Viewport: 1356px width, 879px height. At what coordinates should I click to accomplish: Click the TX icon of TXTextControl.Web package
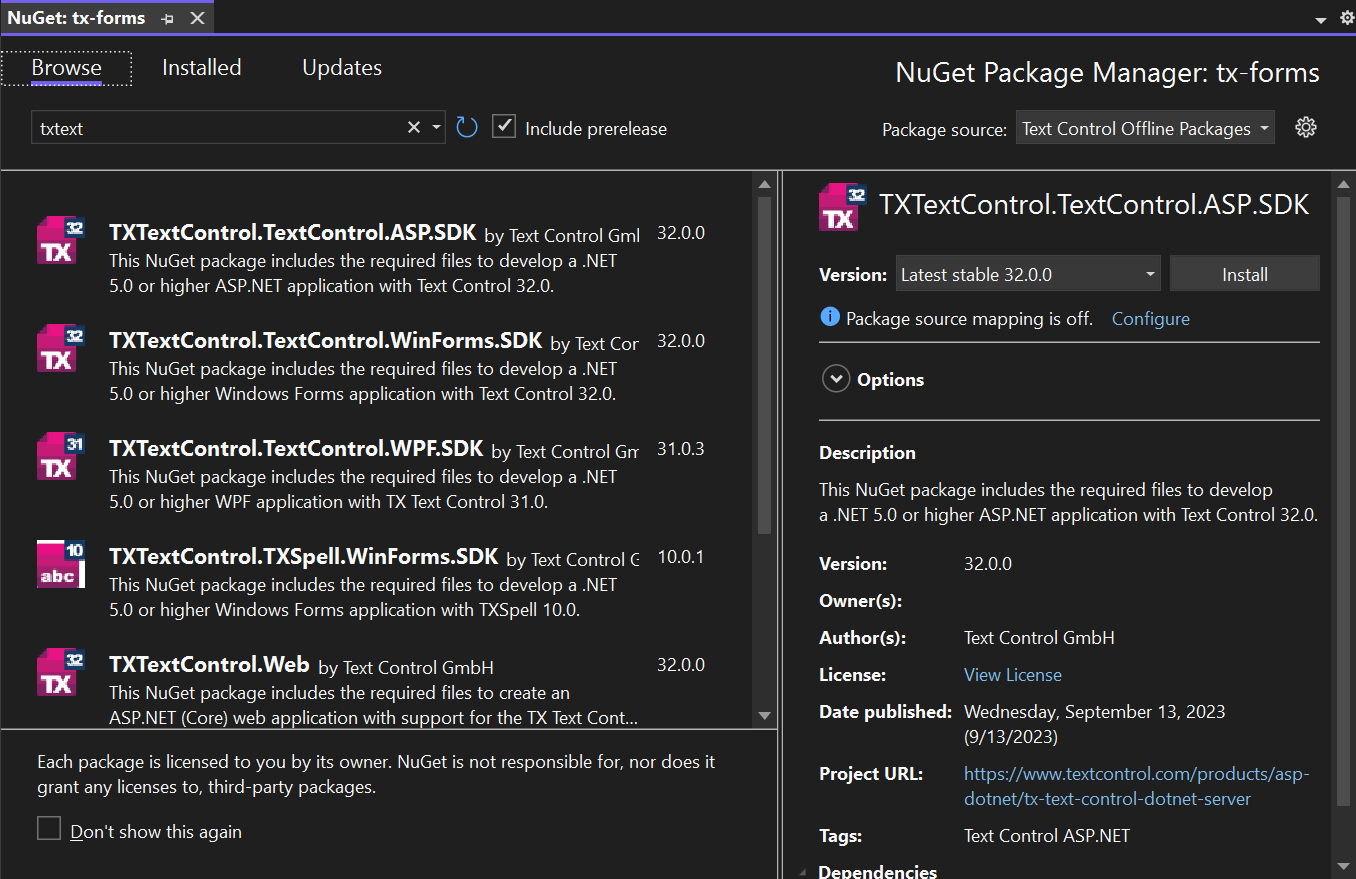61,672
